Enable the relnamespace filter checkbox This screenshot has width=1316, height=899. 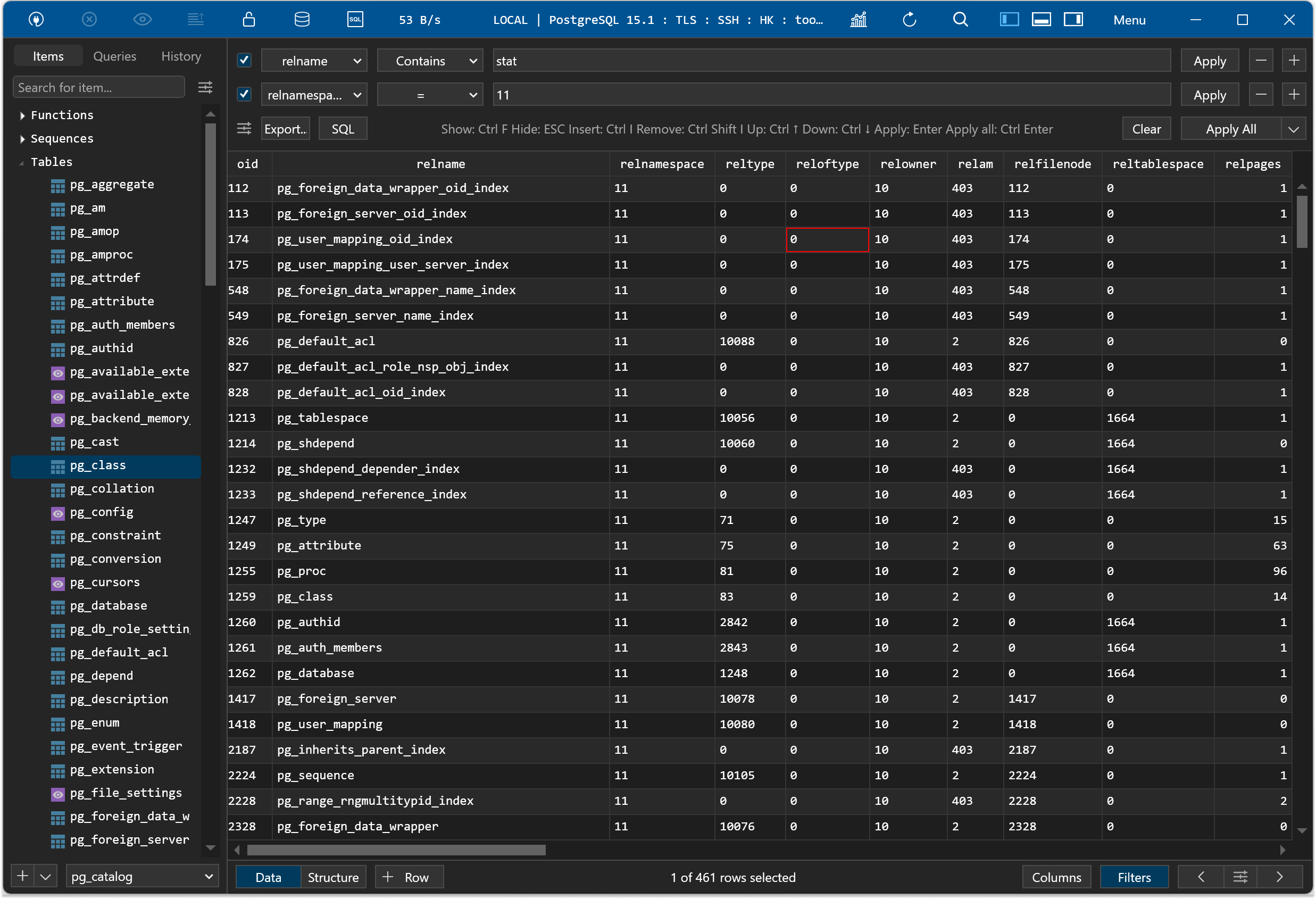243,95
